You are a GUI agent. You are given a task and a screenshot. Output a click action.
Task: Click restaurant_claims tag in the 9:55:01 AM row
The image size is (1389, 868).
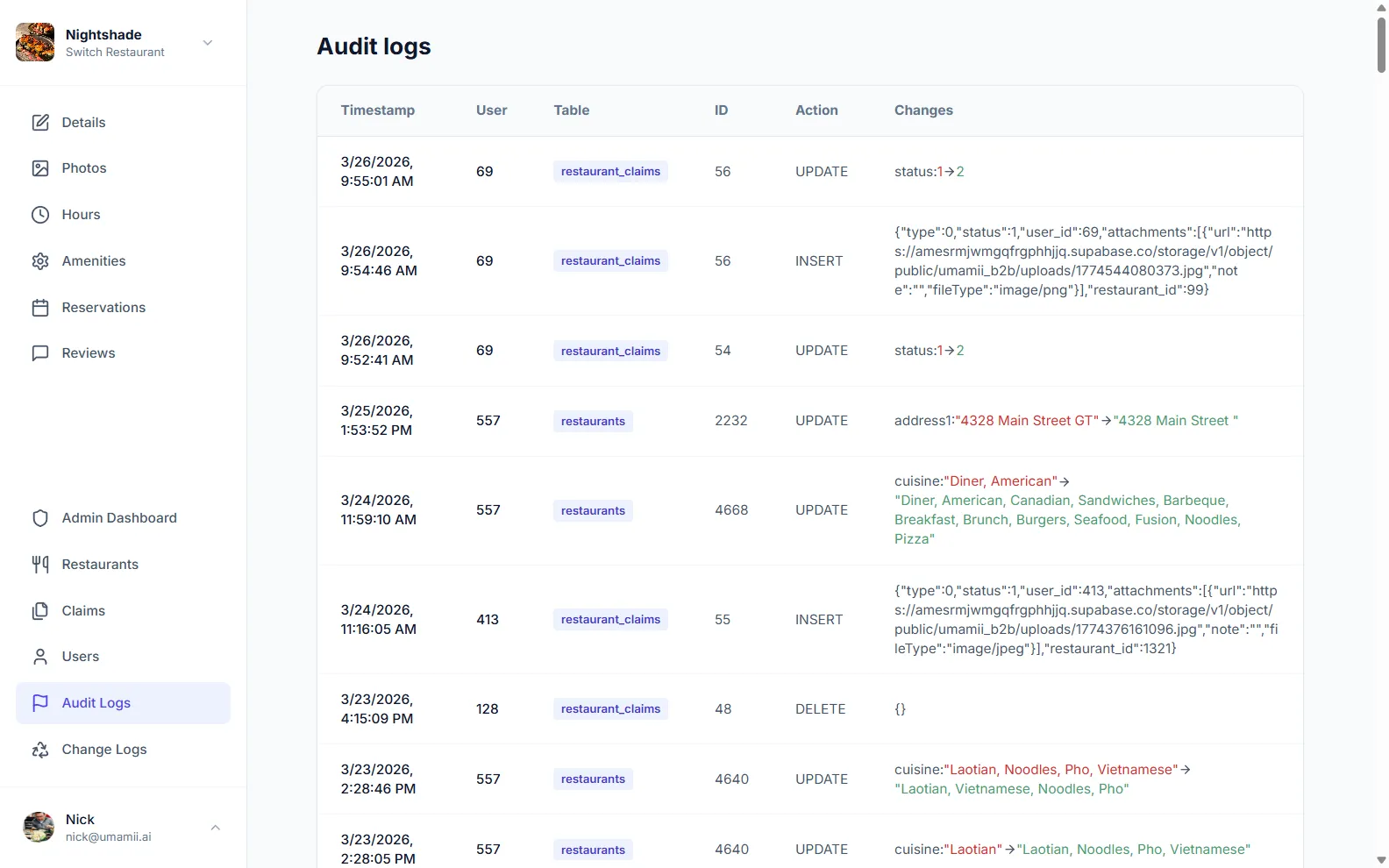coord(610,172)
